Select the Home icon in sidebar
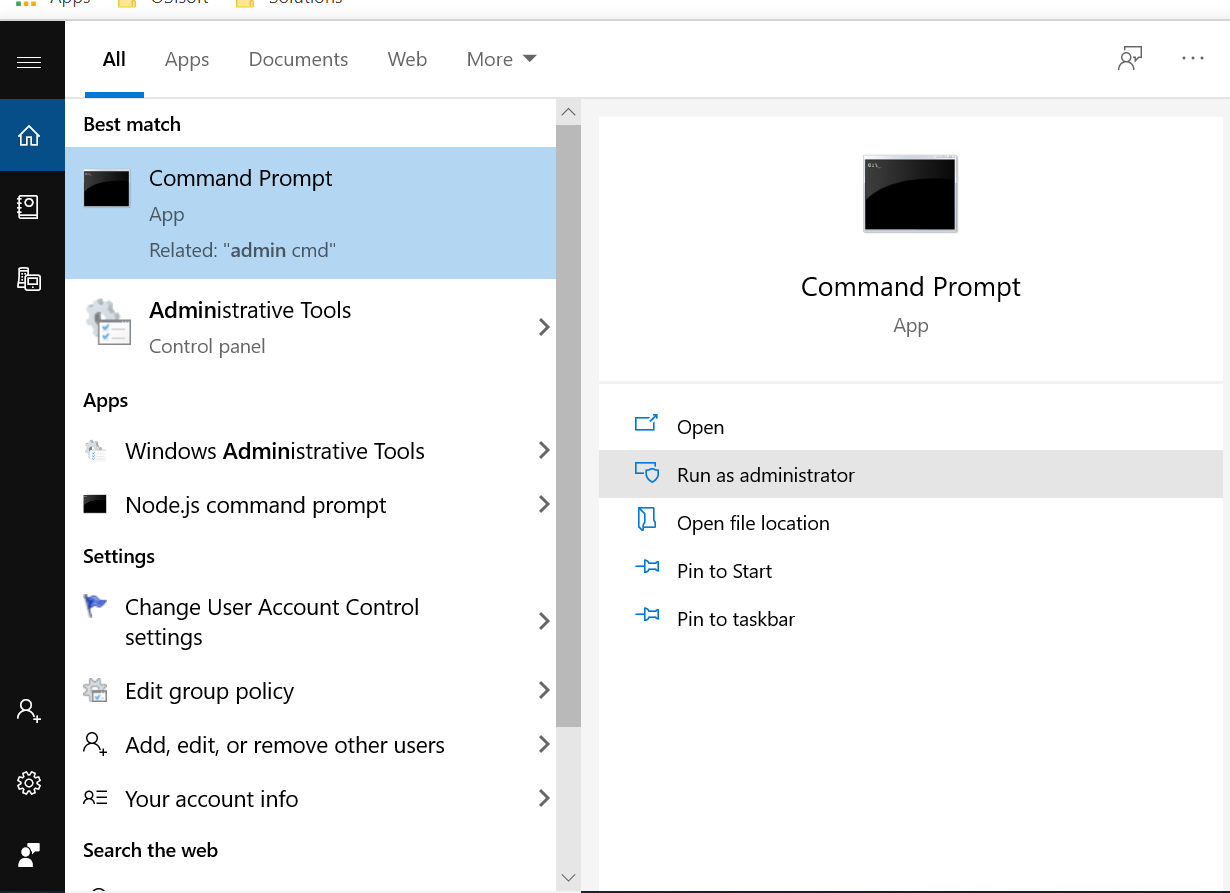The height and width of the screenshot is (893, 1230). pyautogui.click(x=29, y=135)
